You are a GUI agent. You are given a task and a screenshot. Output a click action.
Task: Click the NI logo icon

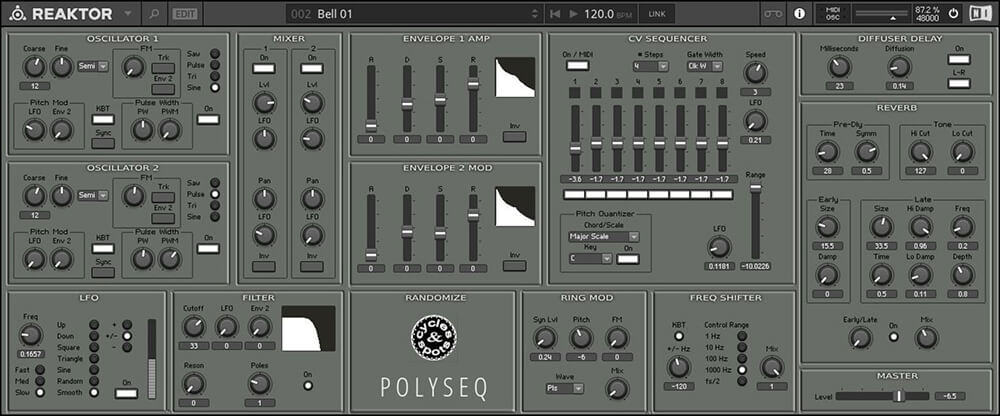coord(980,13)
